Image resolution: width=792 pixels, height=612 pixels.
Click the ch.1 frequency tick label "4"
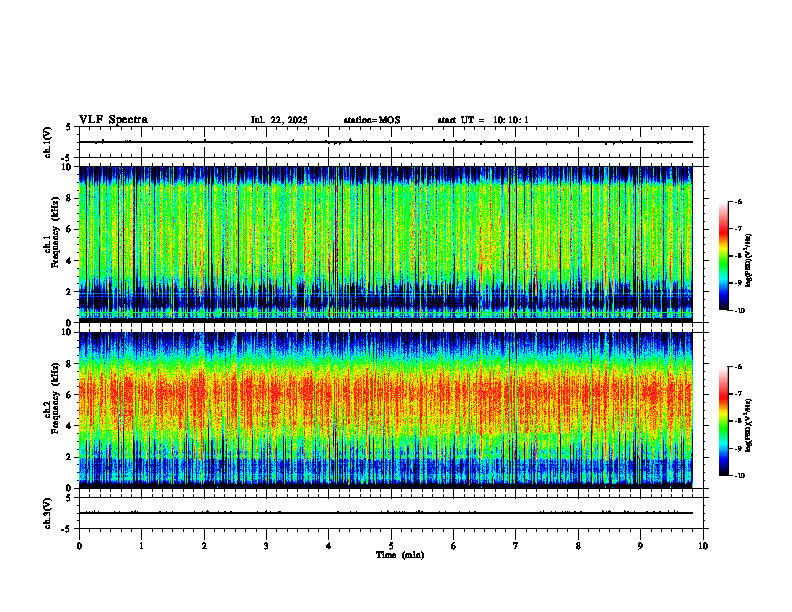click(70, 261)
